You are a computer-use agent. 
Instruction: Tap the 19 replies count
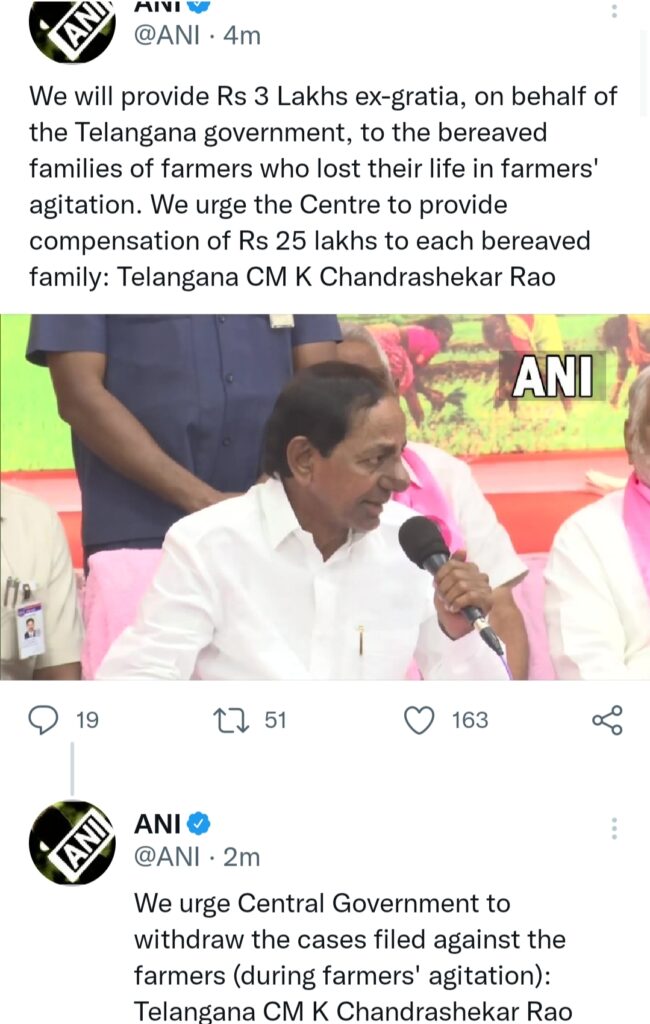87,720
